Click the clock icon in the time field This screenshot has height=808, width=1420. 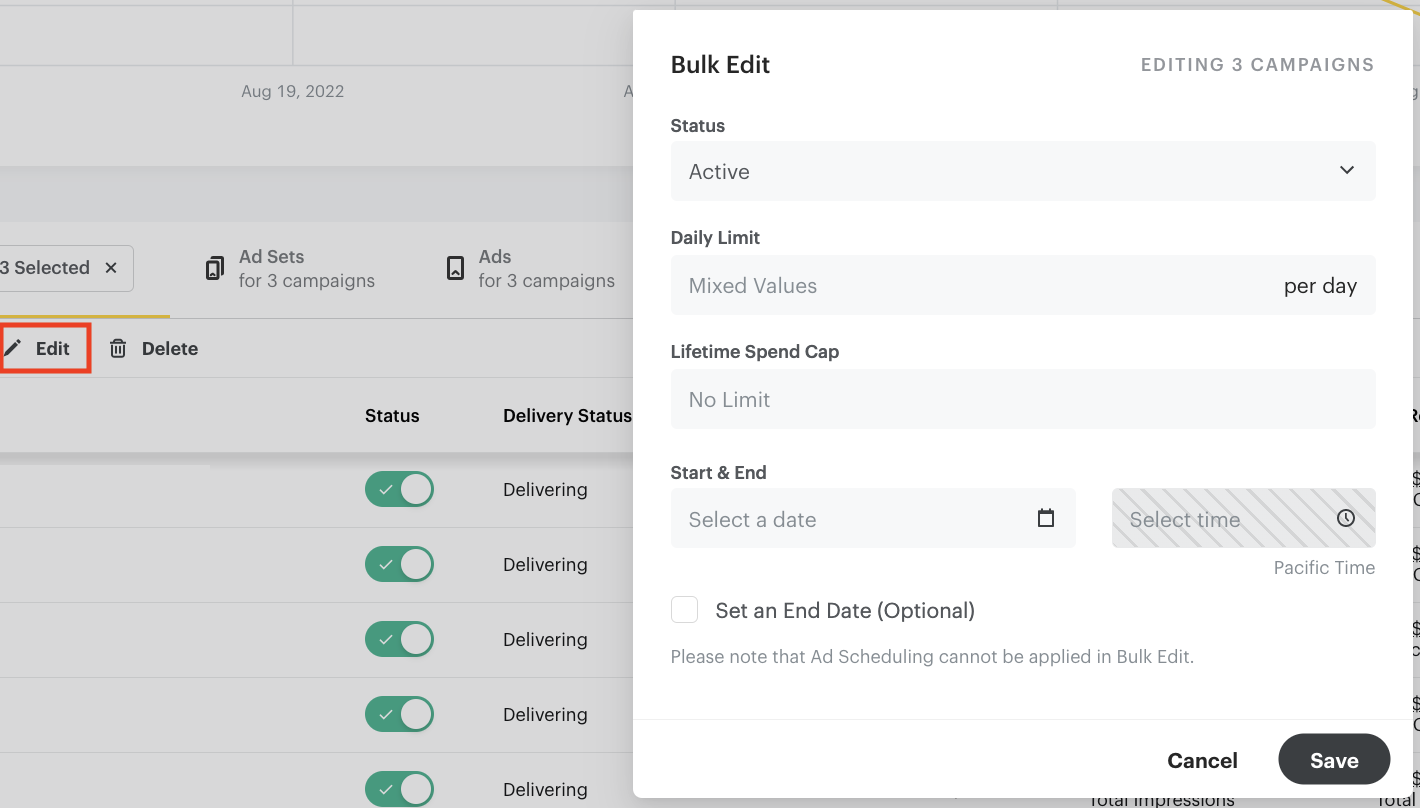(1346, 518)
